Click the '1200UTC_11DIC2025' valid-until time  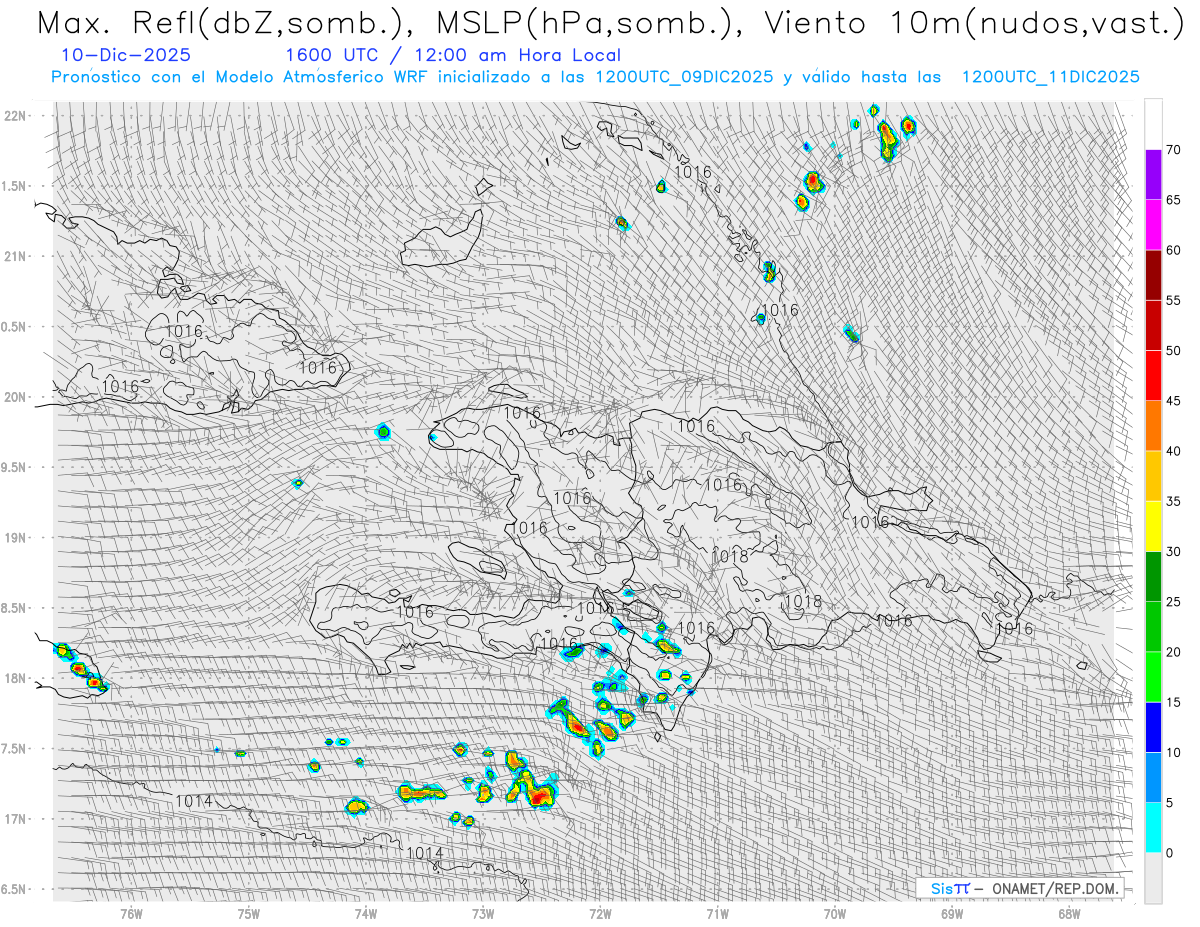tap(1050, 77)
